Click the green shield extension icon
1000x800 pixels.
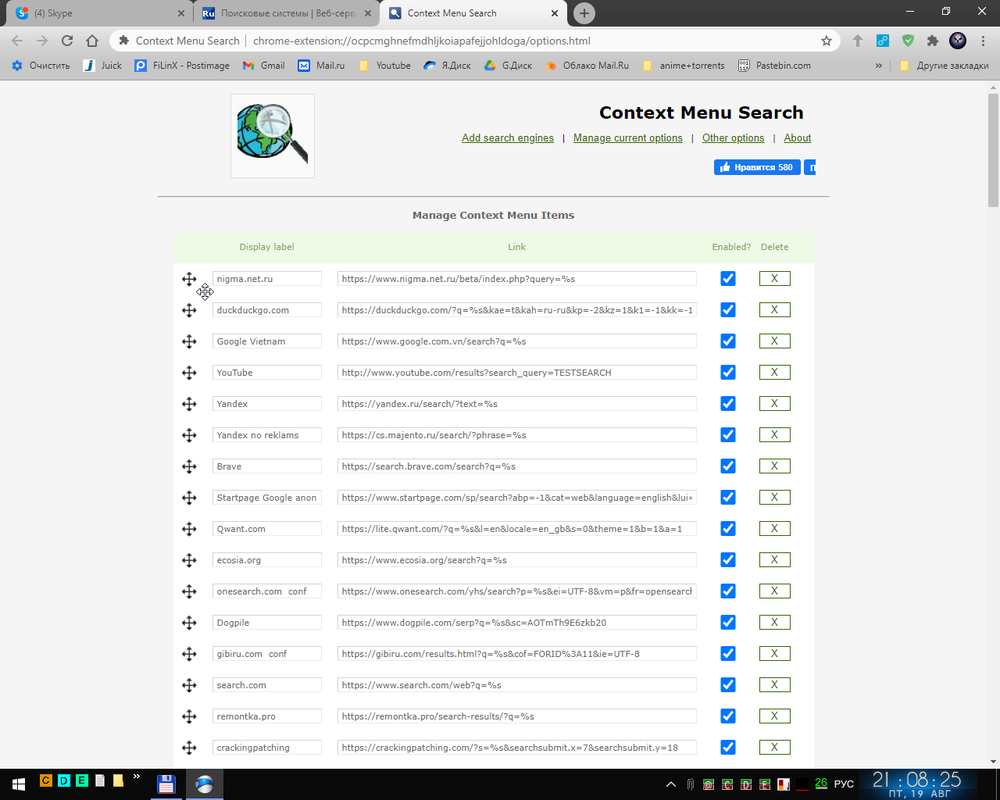pyautogui.click(x=908, y=41)
